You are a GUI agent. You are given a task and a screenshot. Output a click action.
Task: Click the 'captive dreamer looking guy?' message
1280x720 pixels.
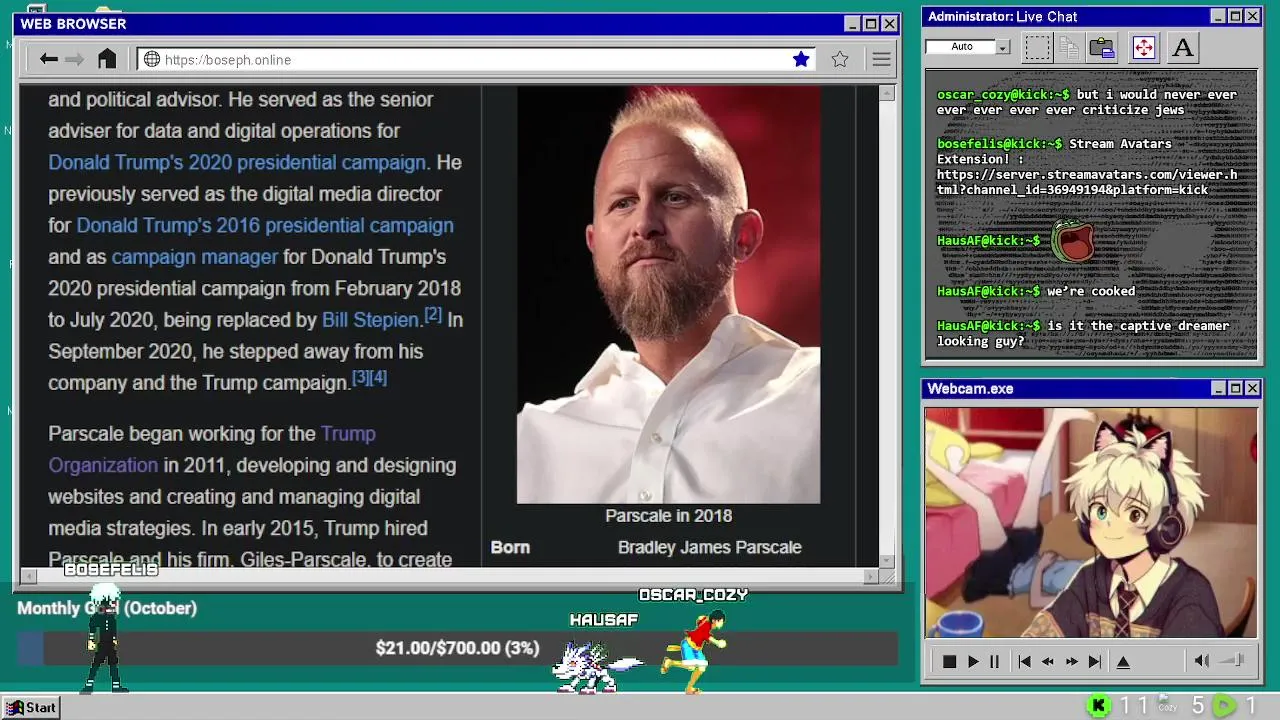[x=1083, y=333]
